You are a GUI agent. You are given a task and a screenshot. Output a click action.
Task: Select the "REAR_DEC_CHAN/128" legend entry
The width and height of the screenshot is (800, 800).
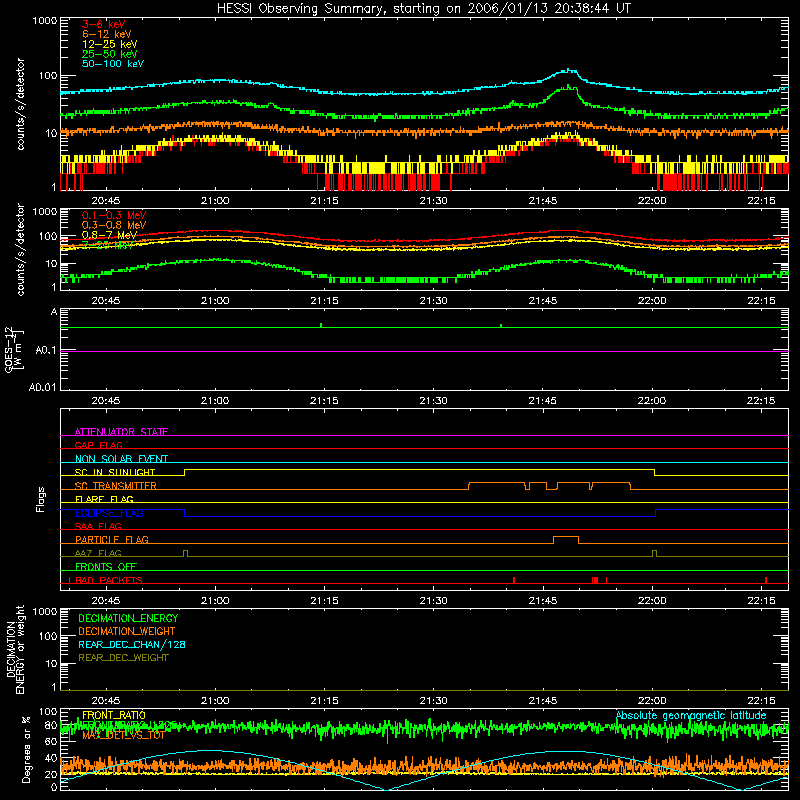click(132, 644)
